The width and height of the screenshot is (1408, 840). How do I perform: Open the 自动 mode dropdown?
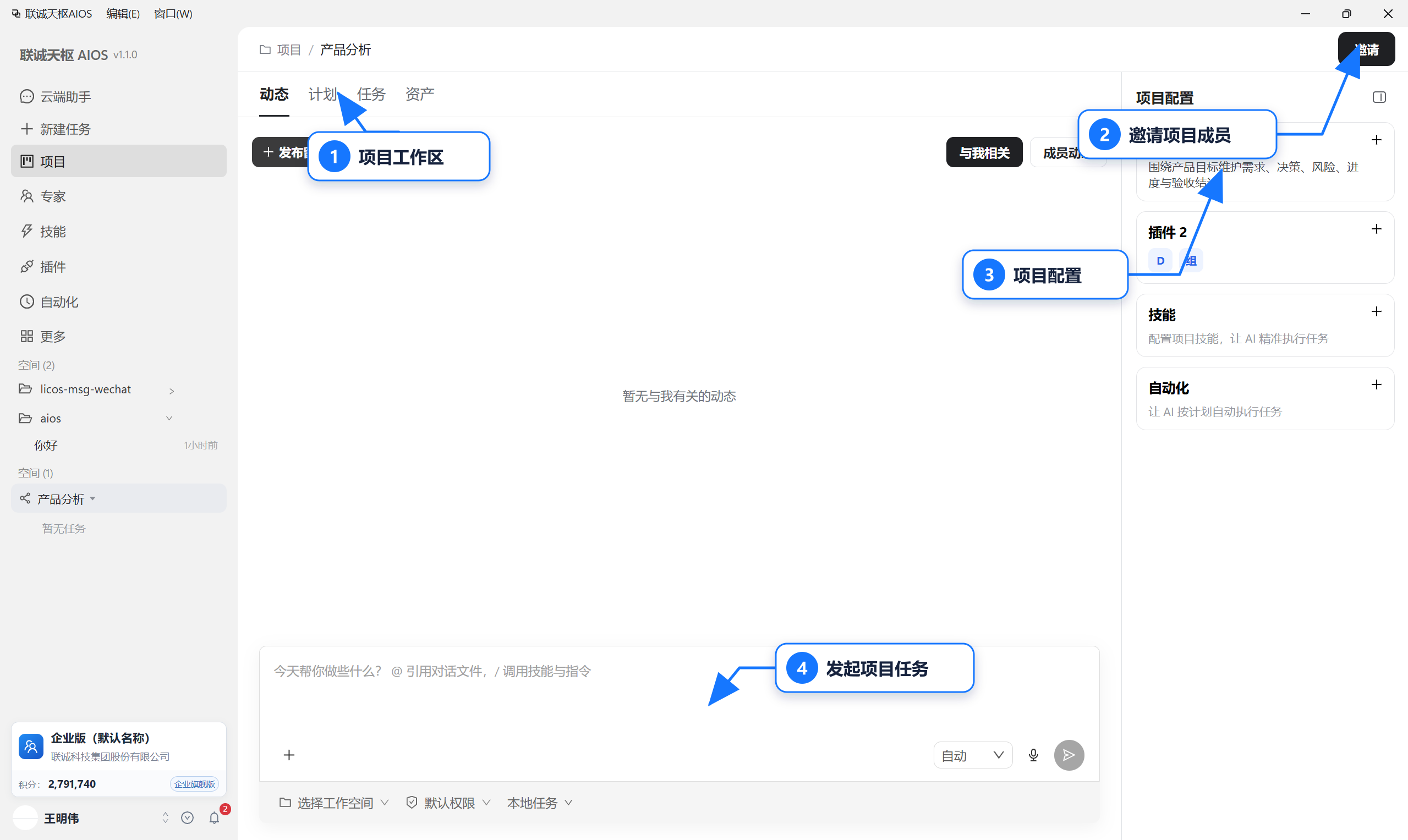[x=973, y=755]
